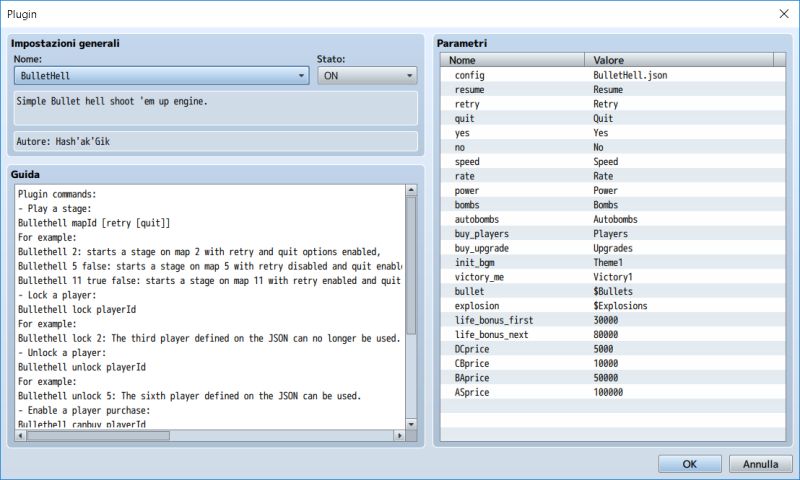The image size is (800, 480).
Task: Click the Guida horizontal scrollbar thumb
Action: 98,436
